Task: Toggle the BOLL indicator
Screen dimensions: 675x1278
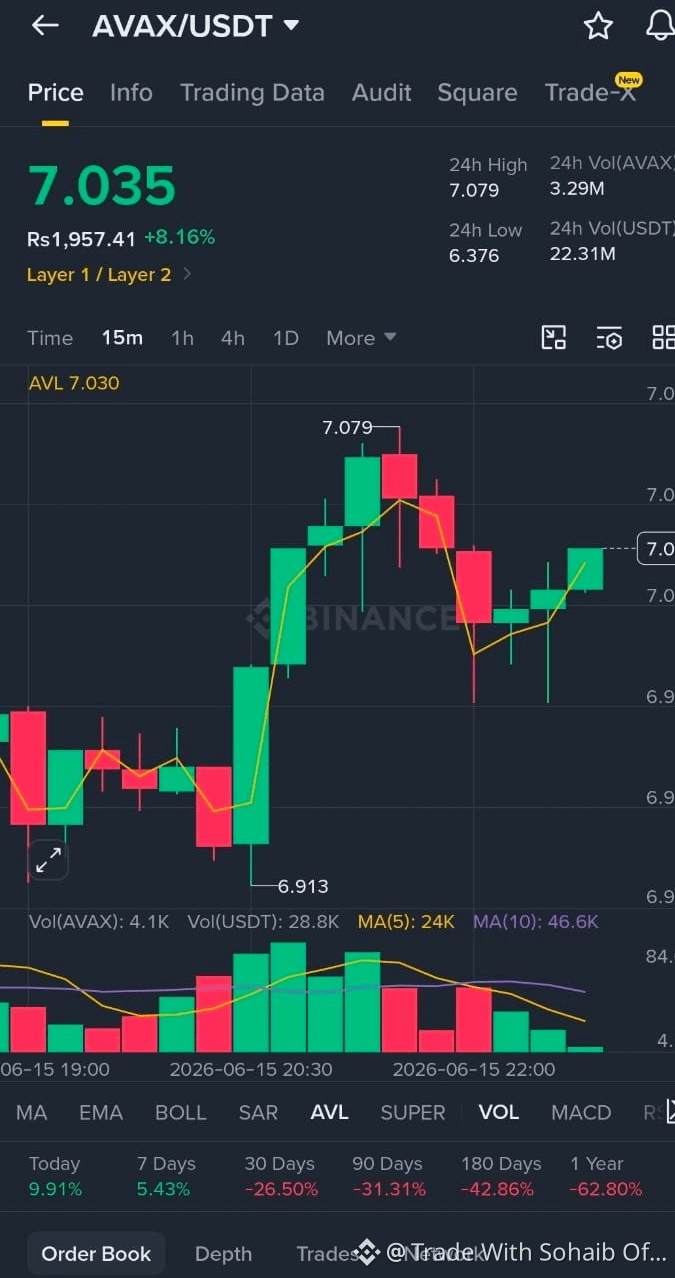Action: click(x=180, y=1112)
